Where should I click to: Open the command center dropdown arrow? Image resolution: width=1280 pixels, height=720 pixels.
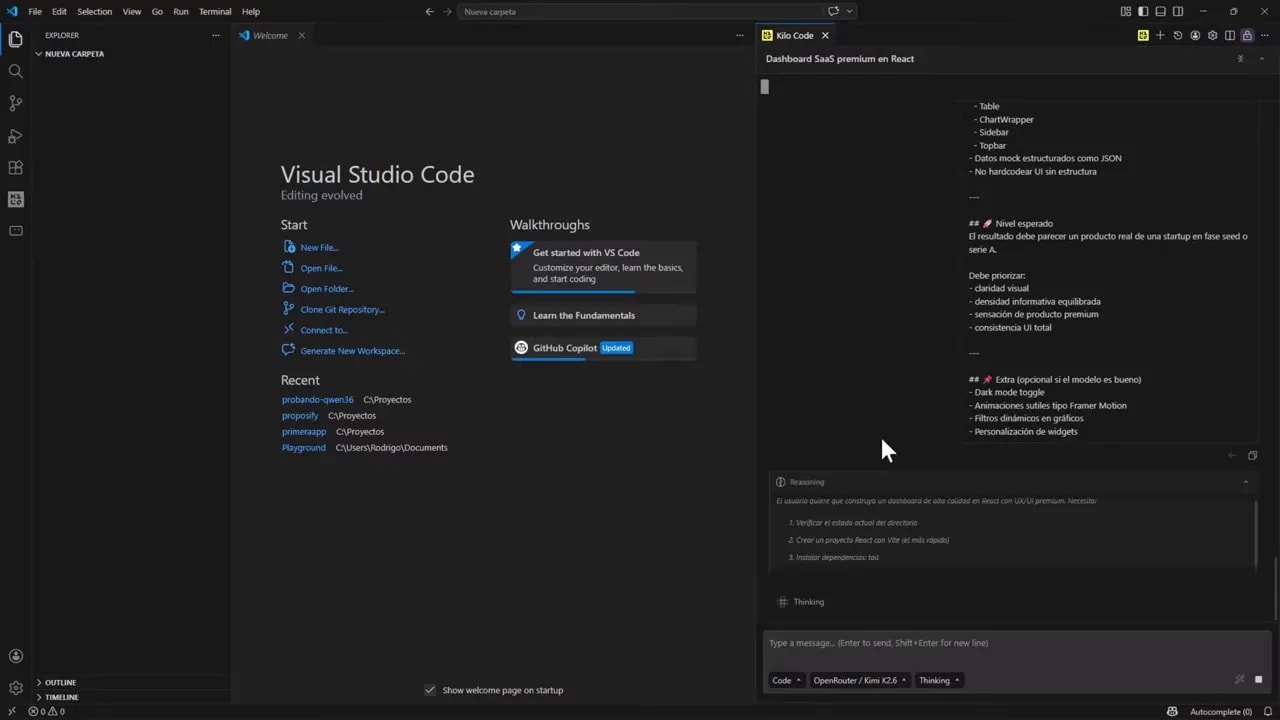pyautogui.click(x=850, y=11)
